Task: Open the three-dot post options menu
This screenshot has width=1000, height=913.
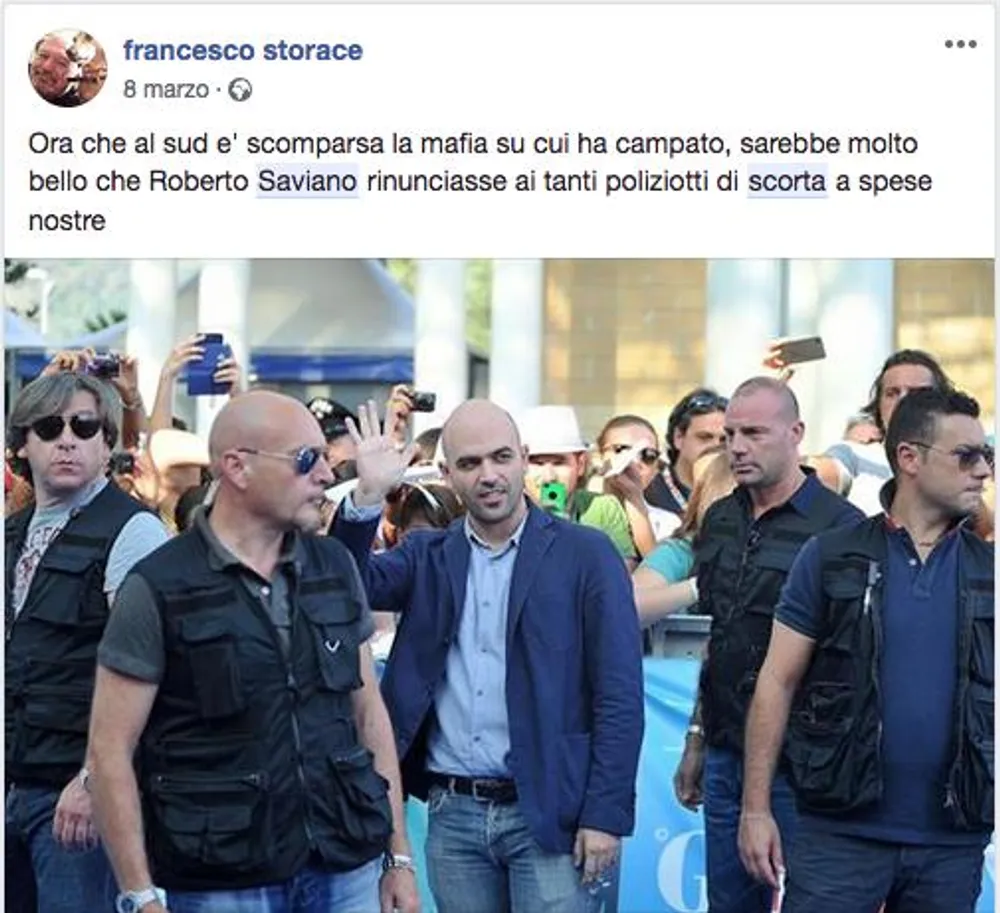Action: point(960,44)
